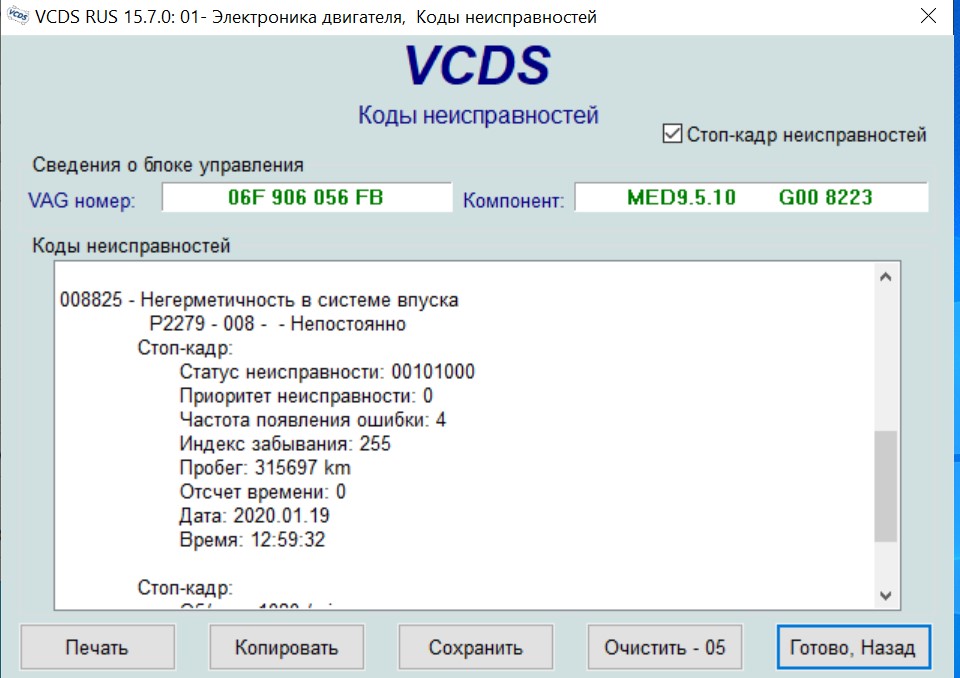Screen dimensions: 960x678
Task: Click the VAG номер field 06F 906 056 FB
Action: (x=307, y=198)
